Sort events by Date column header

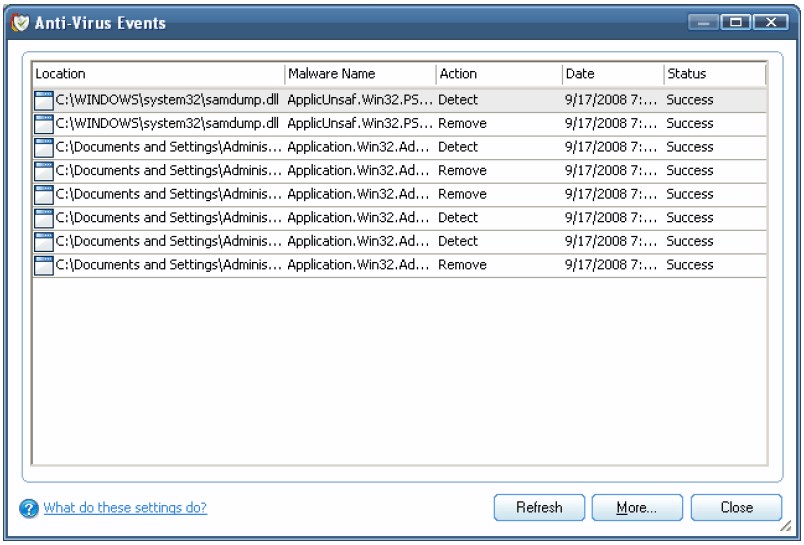coord(613,74)
